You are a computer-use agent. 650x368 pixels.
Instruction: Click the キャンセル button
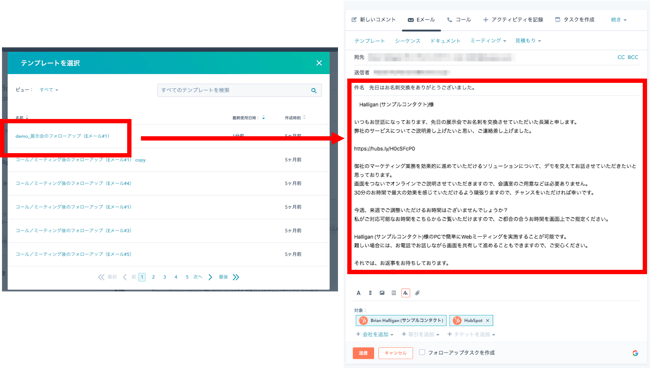[395, 353]
